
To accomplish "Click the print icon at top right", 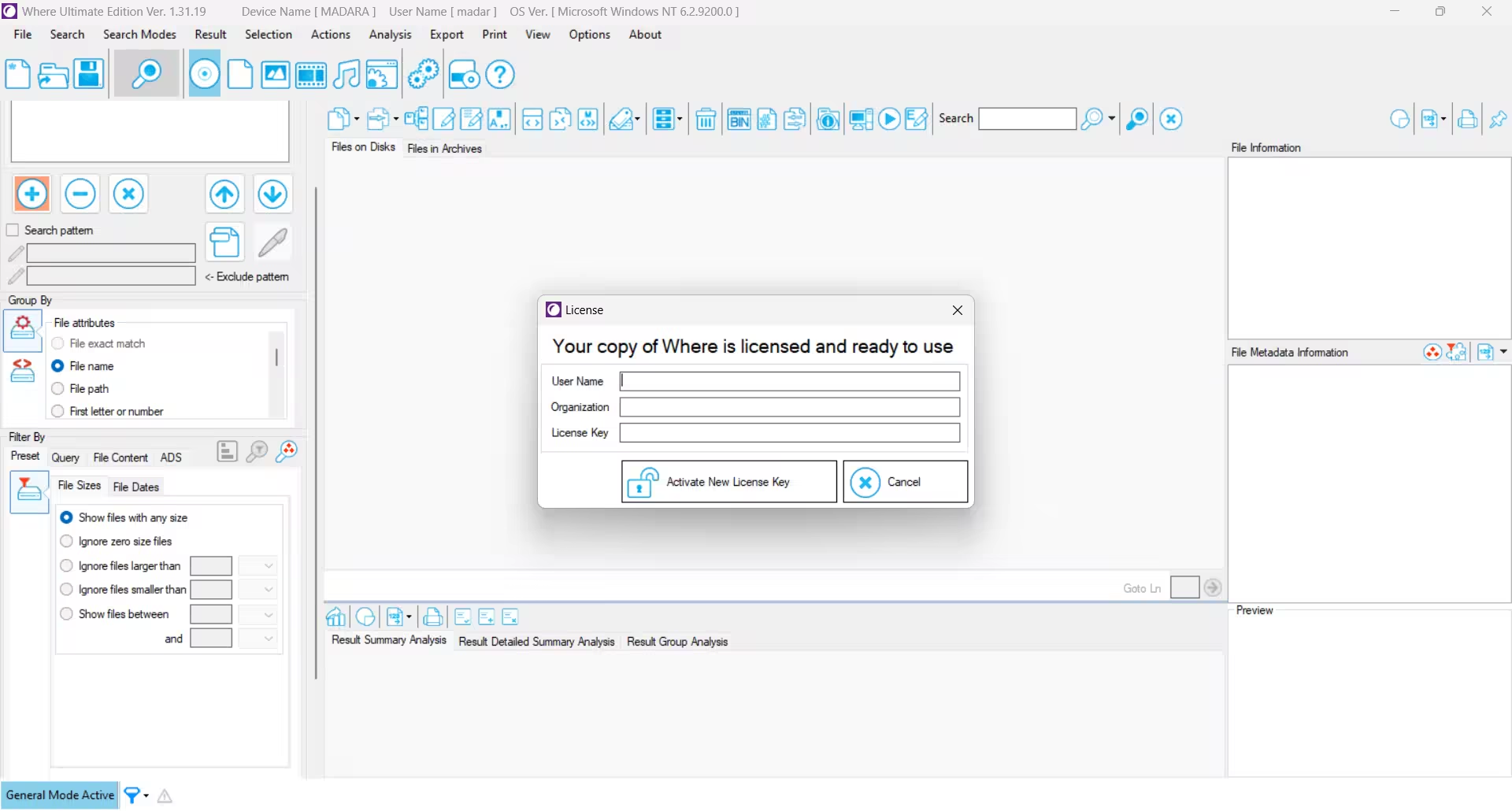I will 1467,120.
